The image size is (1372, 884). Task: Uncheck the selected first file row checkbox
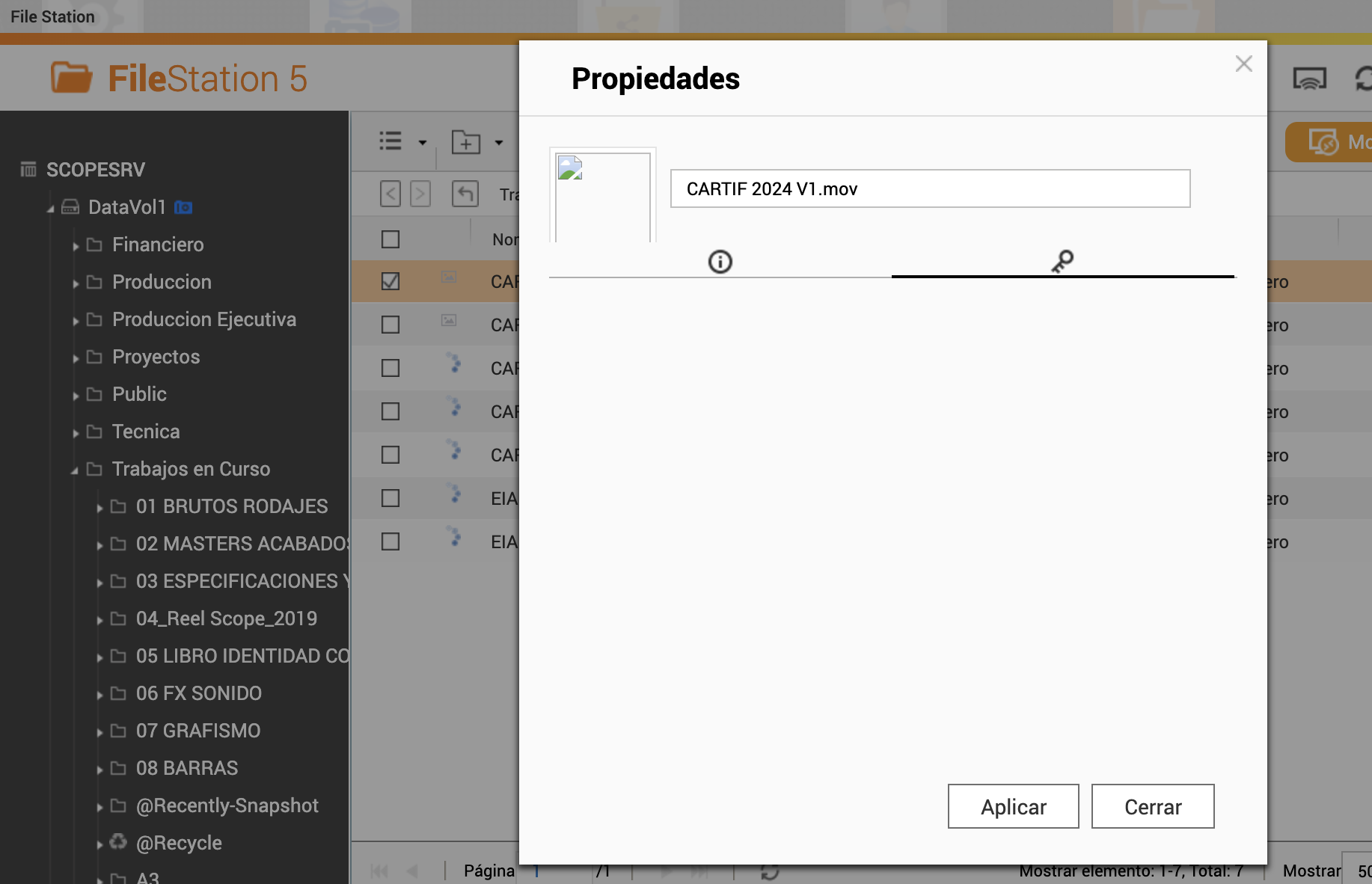(x=391, y=281)
